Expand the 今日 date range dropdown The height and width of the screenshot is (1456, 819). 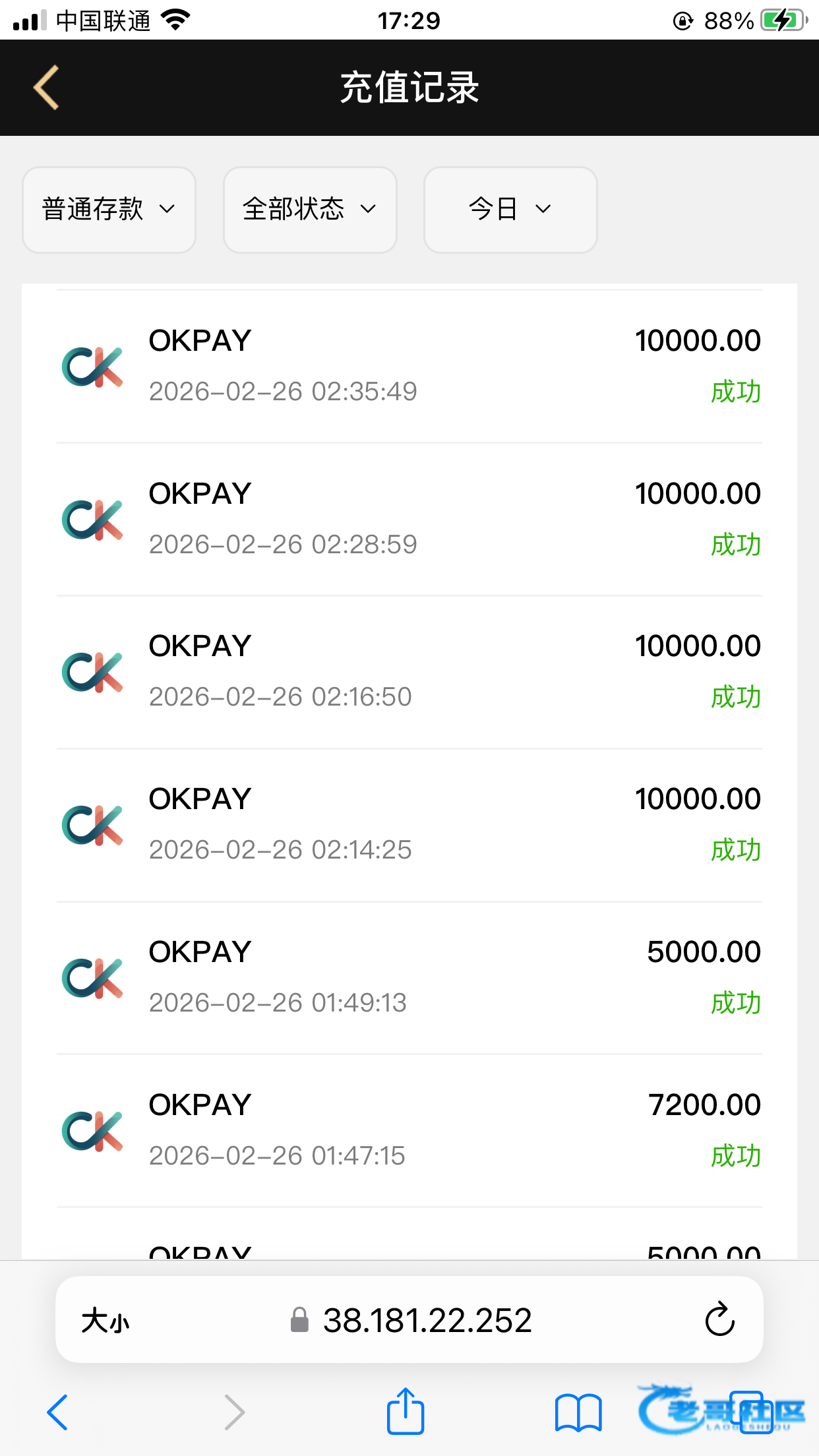[510, 210]
